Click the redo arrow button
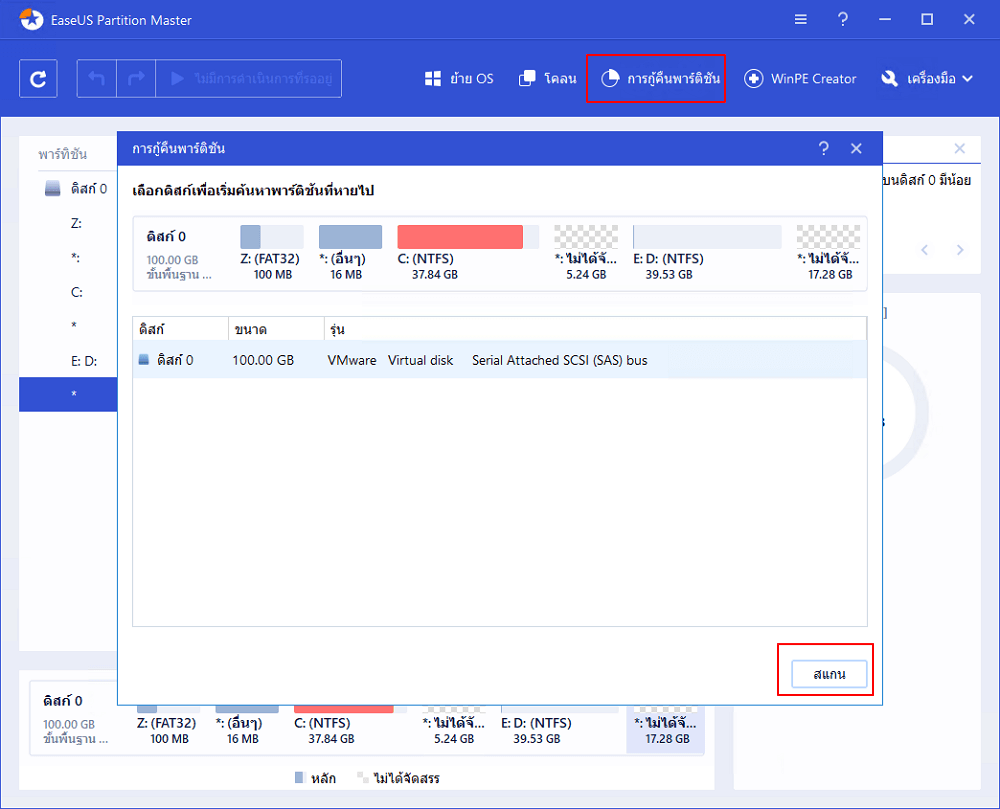Screen dimensions: 1000x809 (x=136, y=78)
